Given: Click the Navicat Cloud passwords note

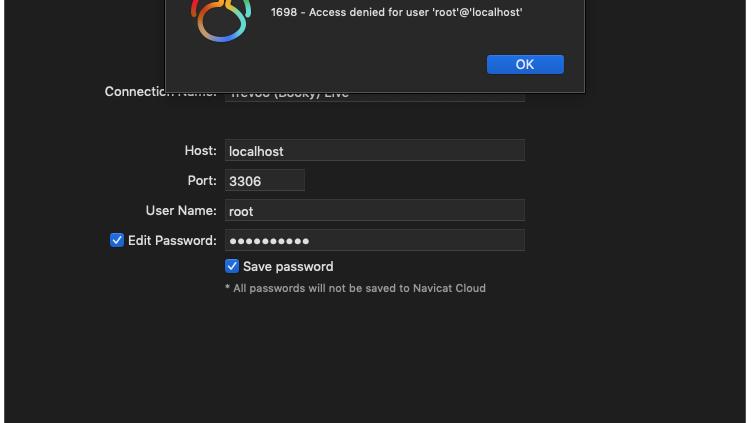Looking at the screenshot, I should pyautogui.click(x=355, y=288).
